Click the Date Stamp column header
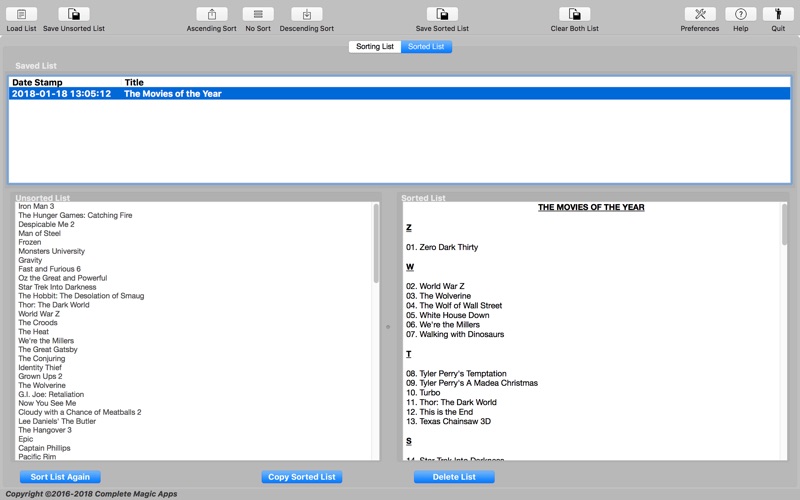Viewport: 800px width, 500px height. click(x=37, y=83)
